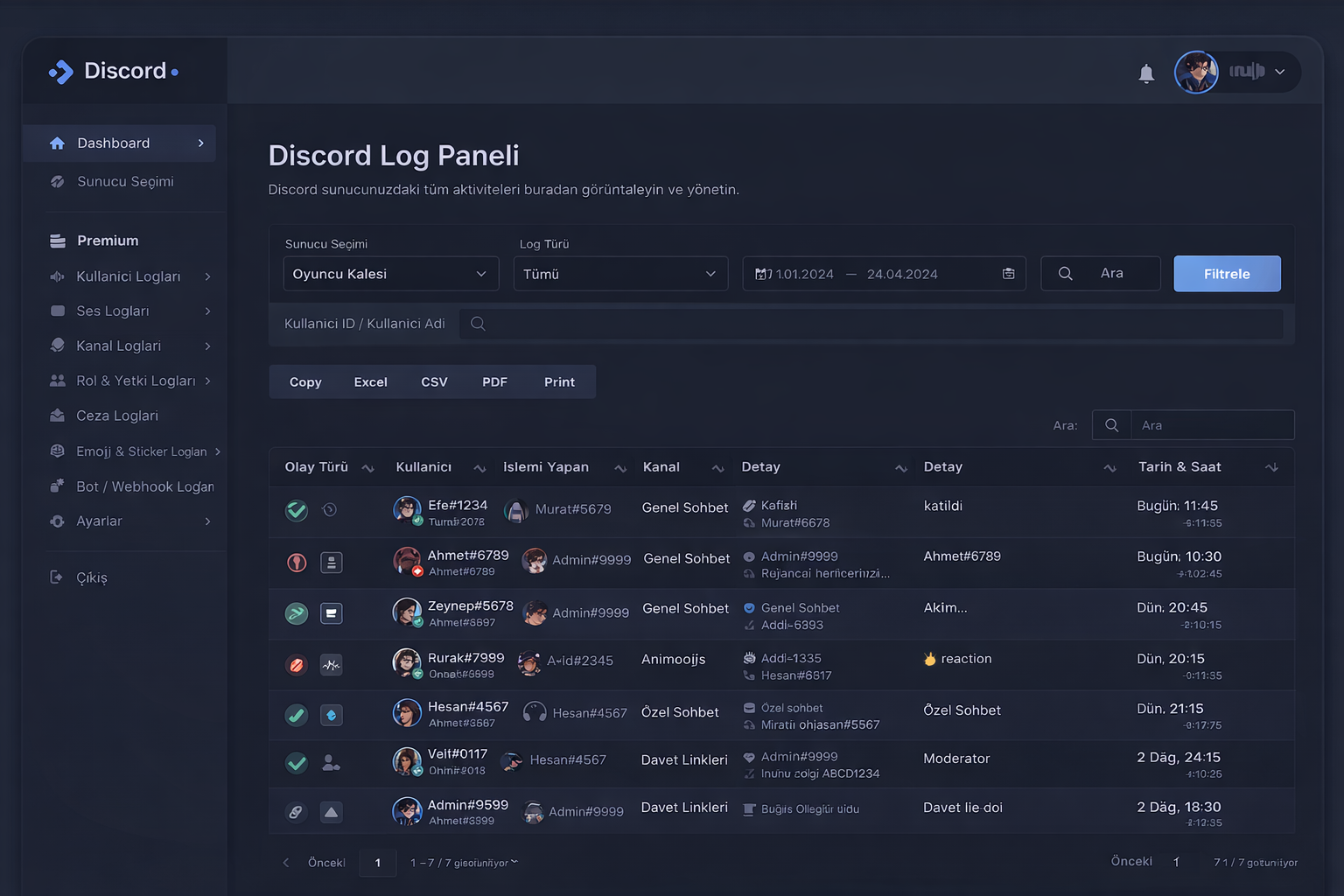The image size is (1344, 896).
Task: Click Önceki pagination link at bottom left
Action: pyautogui.click(x=326, y=863)
